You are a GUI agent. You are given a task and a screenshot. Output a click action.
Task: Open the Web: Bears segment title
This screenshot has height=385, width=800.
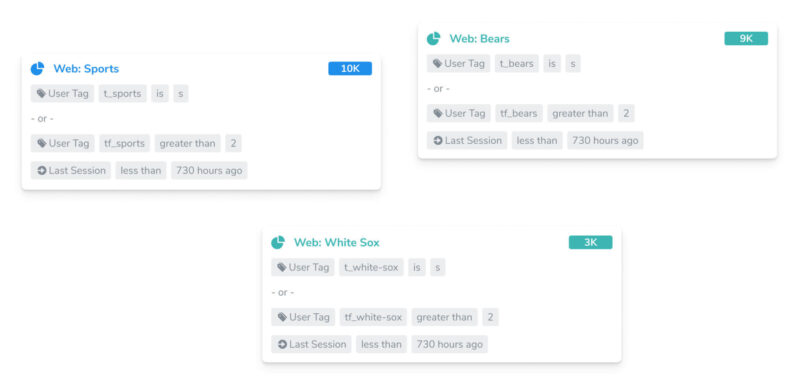[479, 38]
